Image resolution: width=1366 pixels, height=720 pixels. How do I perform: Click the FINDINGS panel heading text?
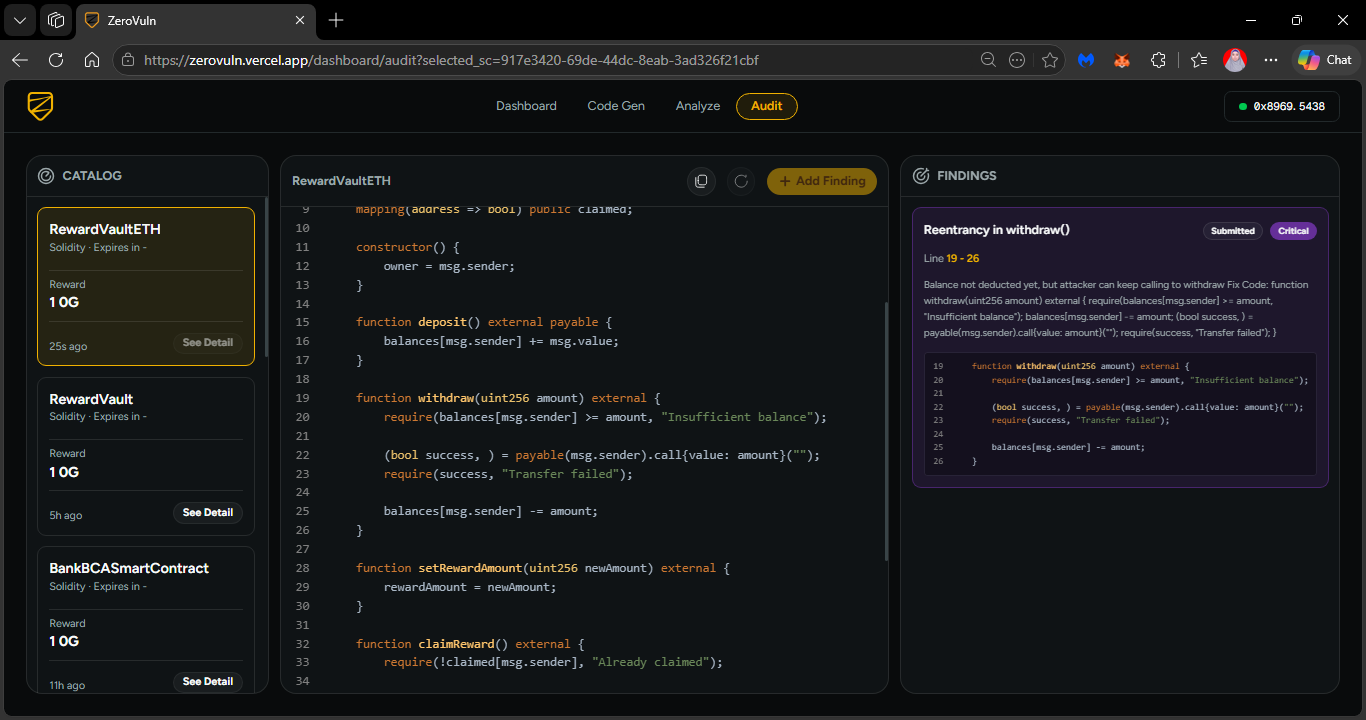point(967,176)
